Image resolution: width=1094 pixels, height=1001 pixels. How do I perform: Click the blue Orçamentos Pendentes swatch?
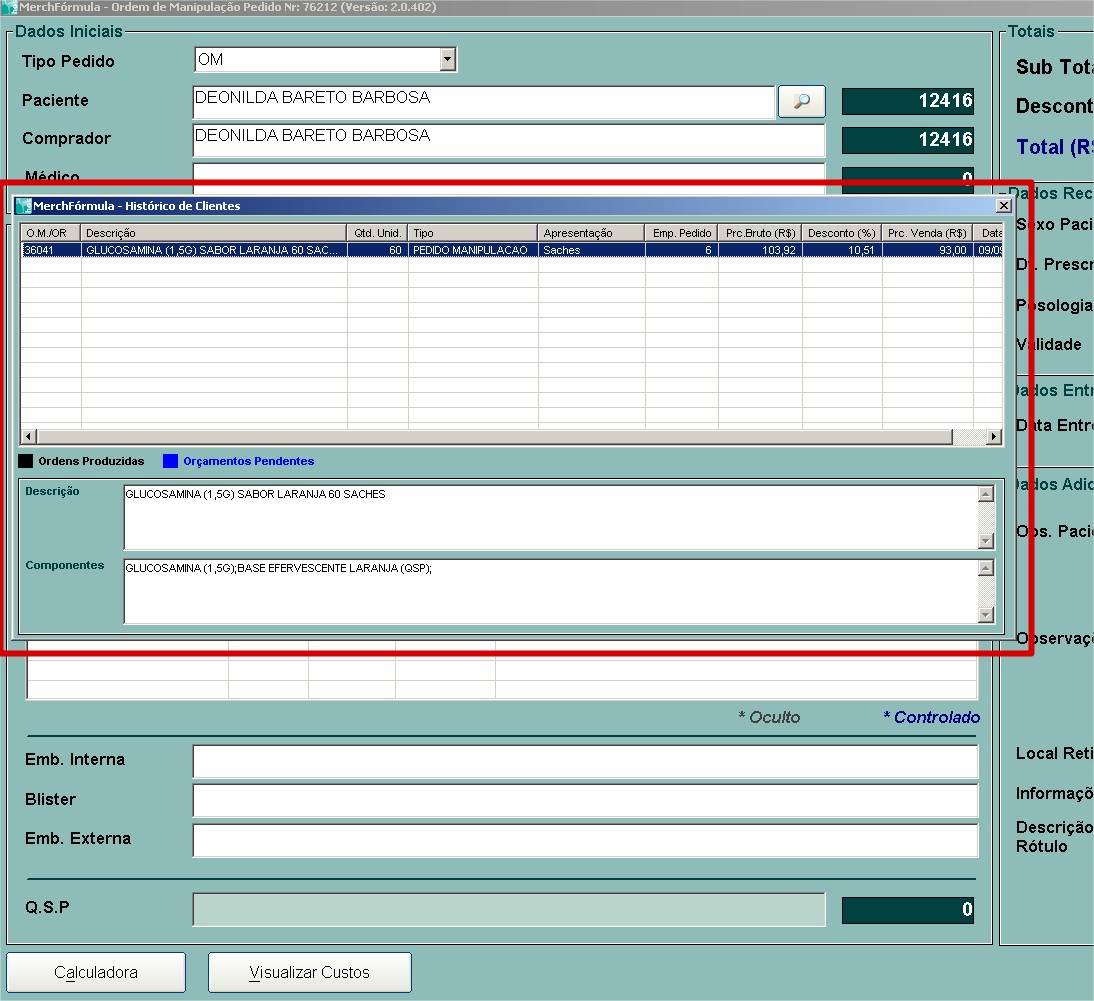click(x=170, y=461)
